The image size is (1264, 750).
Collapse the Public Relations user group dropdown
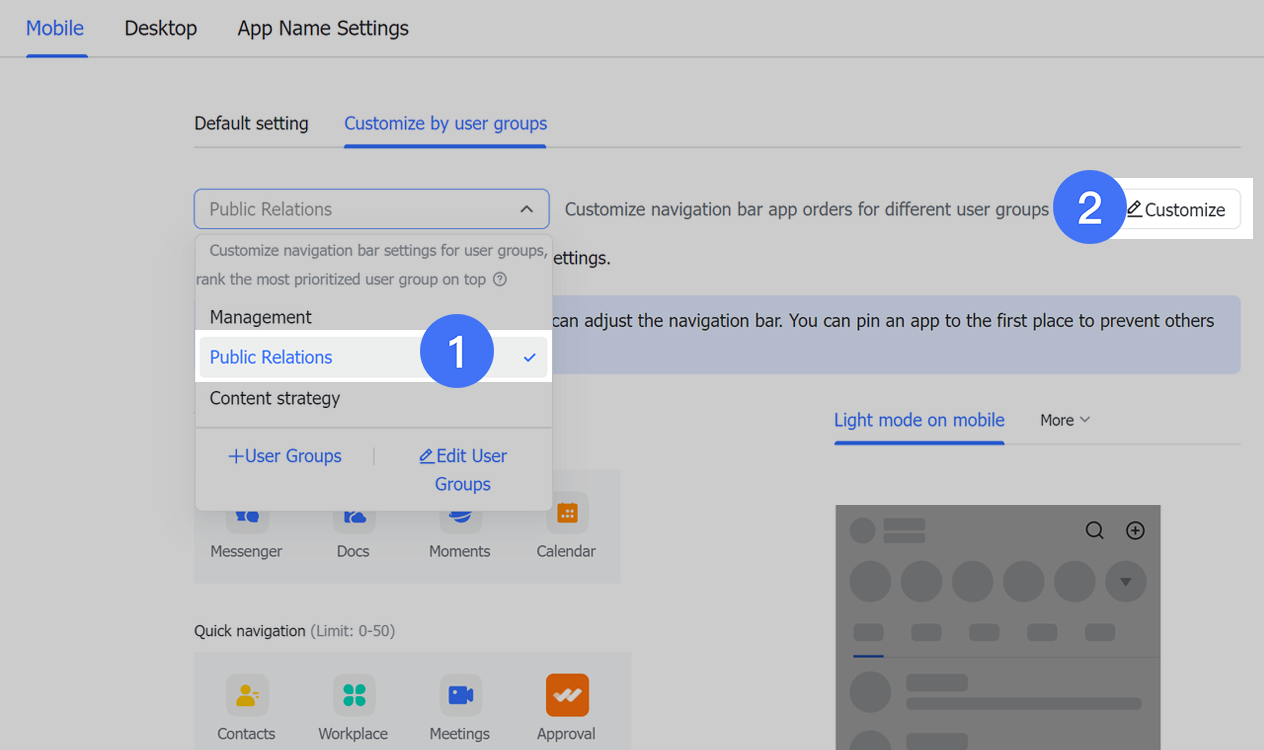pos(527,209)
